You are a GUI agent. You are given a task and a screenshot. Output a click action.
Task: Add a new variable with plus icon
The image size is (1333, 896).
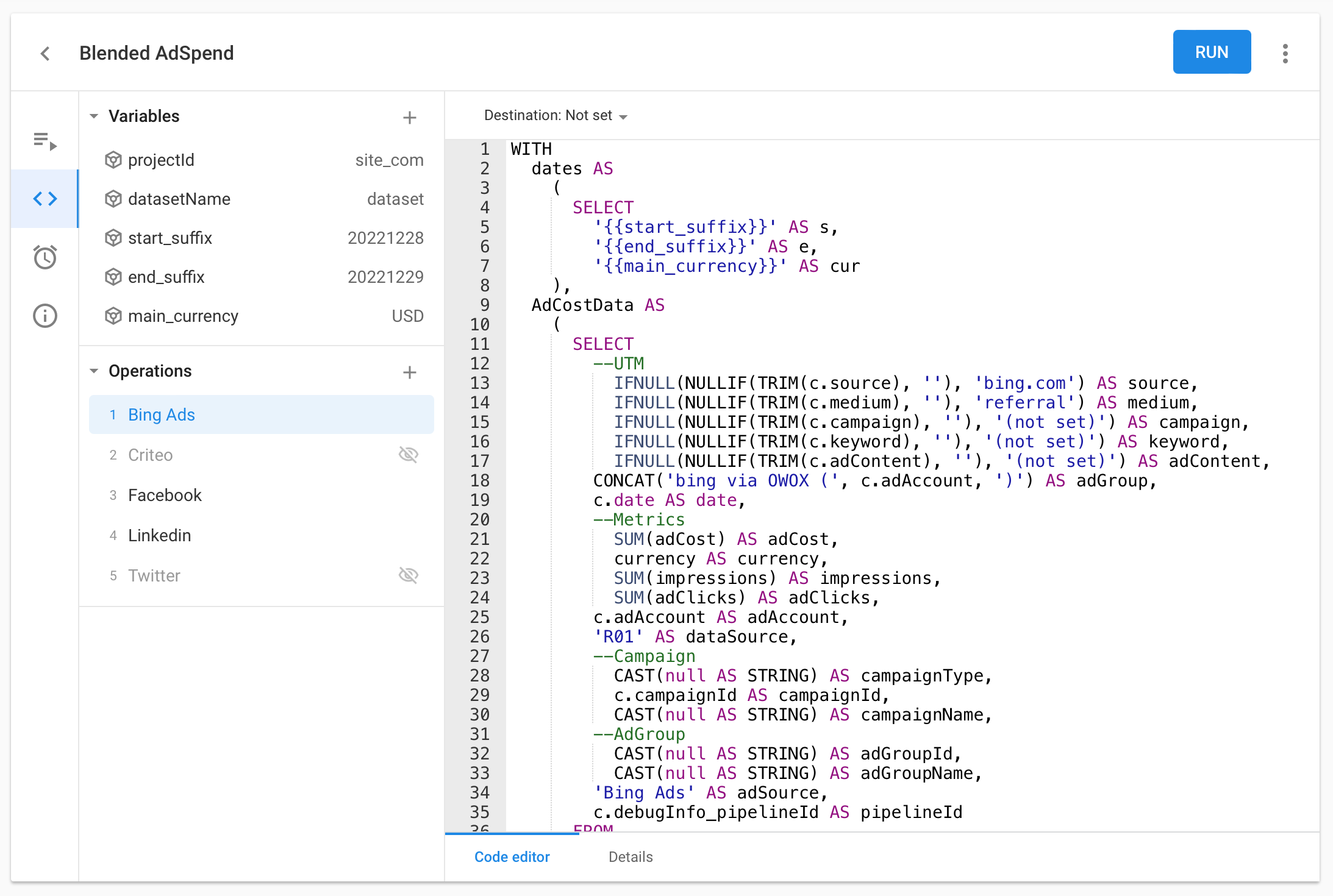tap(410, 117)
